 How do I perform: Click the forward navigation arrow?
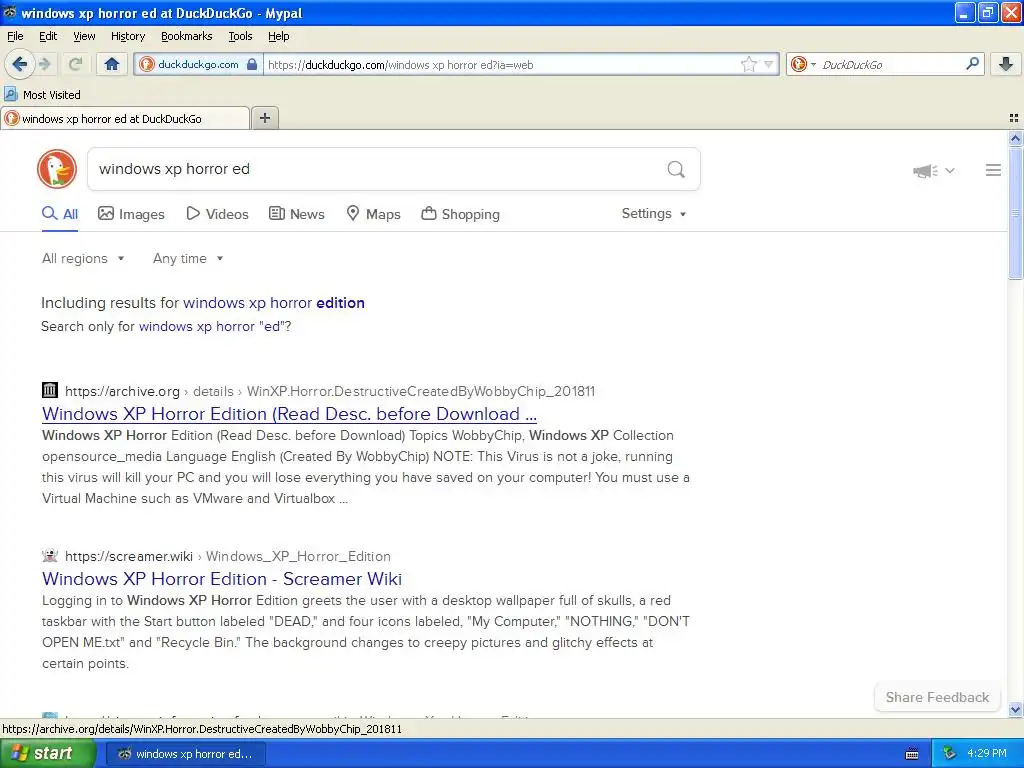tap(44, 64)
